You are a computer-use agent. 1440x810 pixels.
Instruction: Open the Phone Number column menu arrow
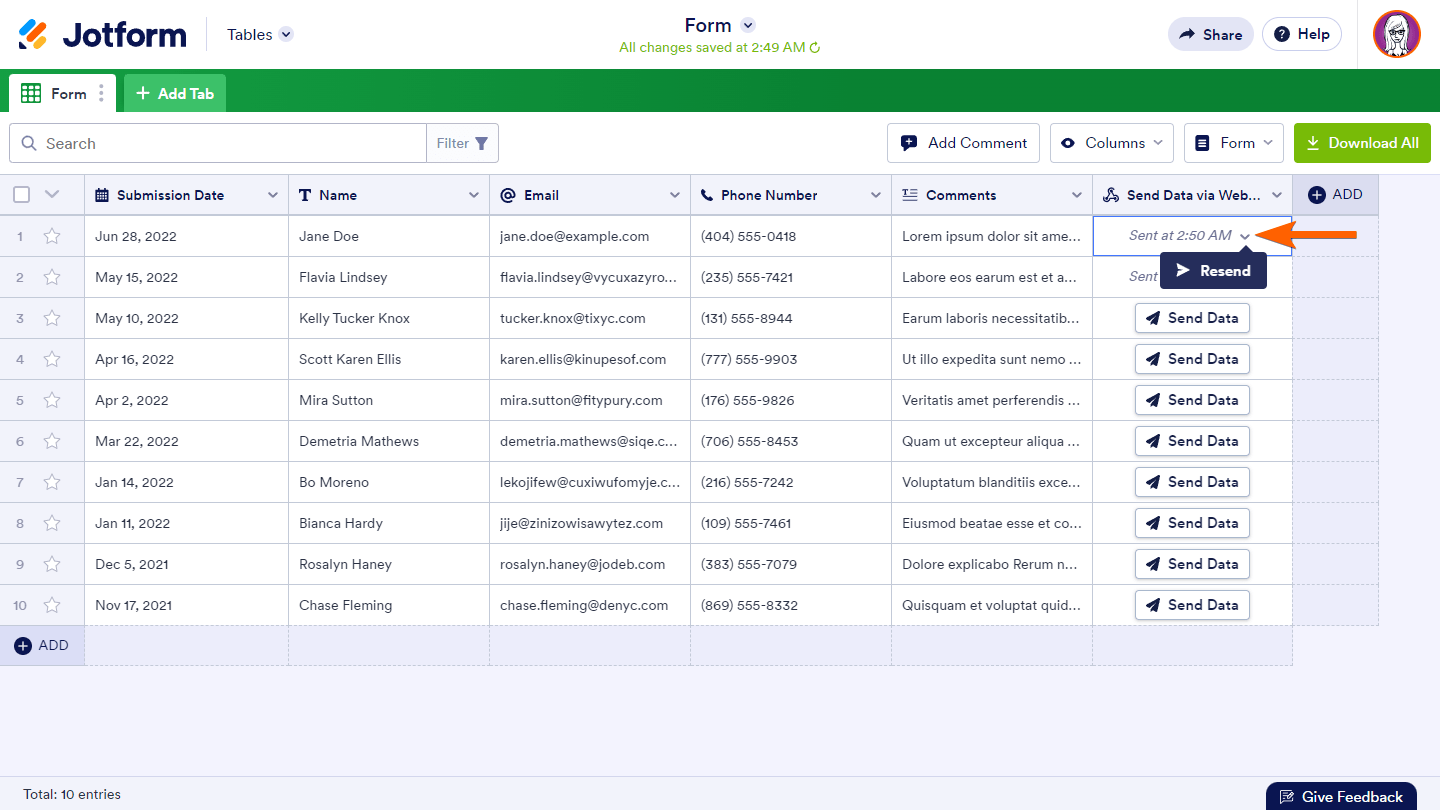(876, 195)
